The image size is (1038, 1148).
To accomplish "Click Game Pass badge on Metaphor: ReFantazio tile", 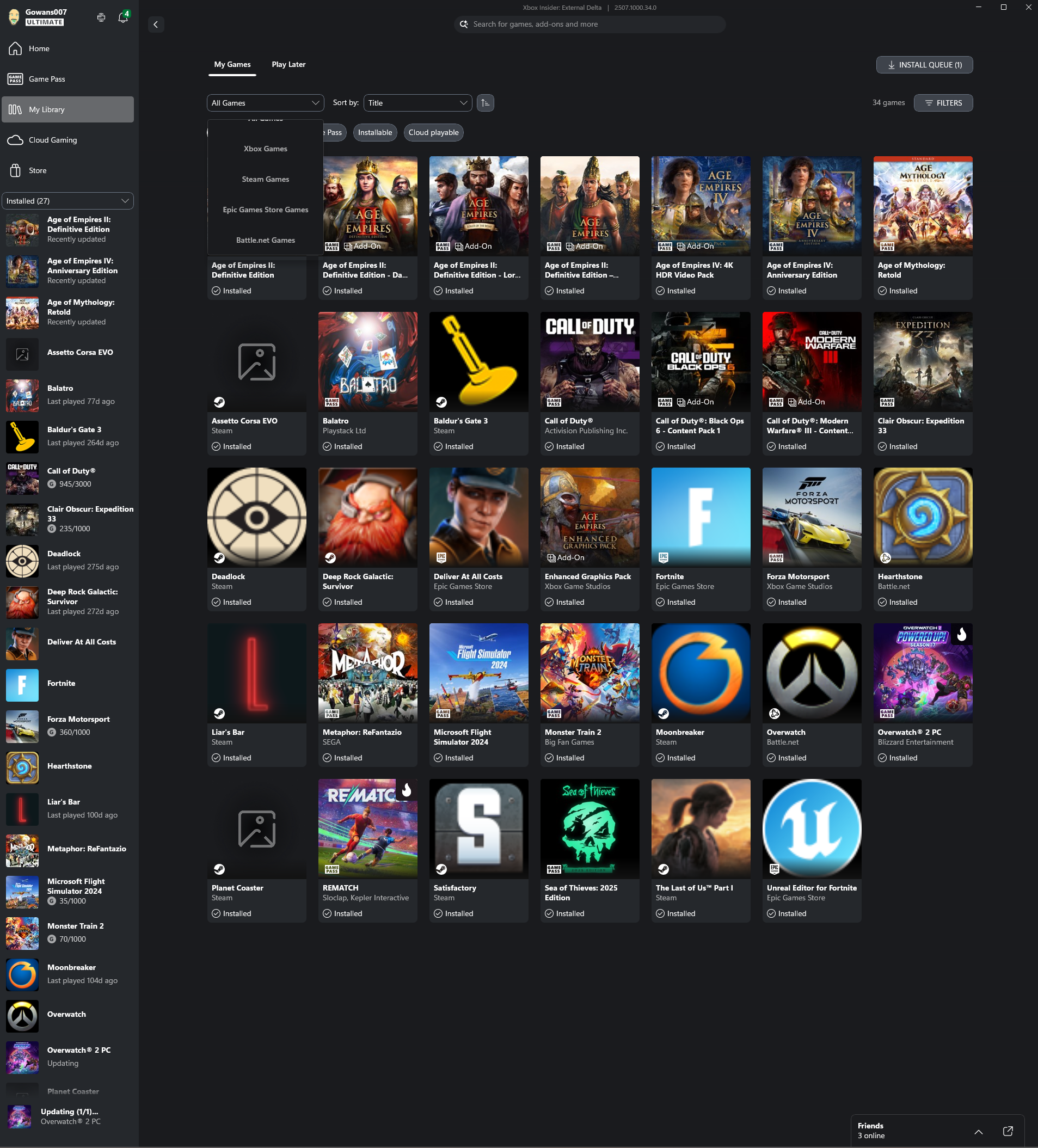I will [332, 714].
